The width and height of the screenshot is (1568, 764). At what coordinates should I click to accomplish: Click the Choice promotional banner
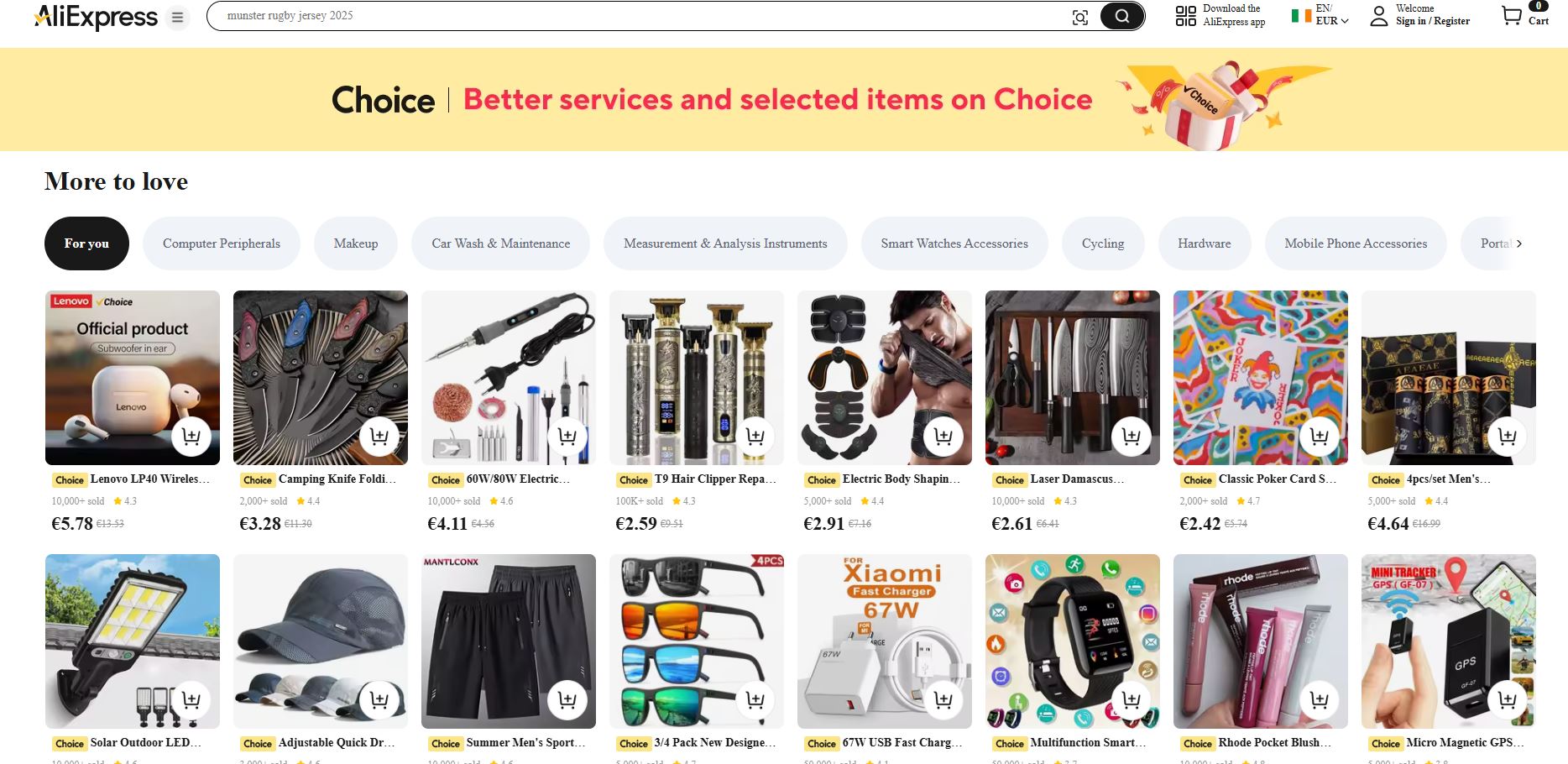(x=784, y=100)
